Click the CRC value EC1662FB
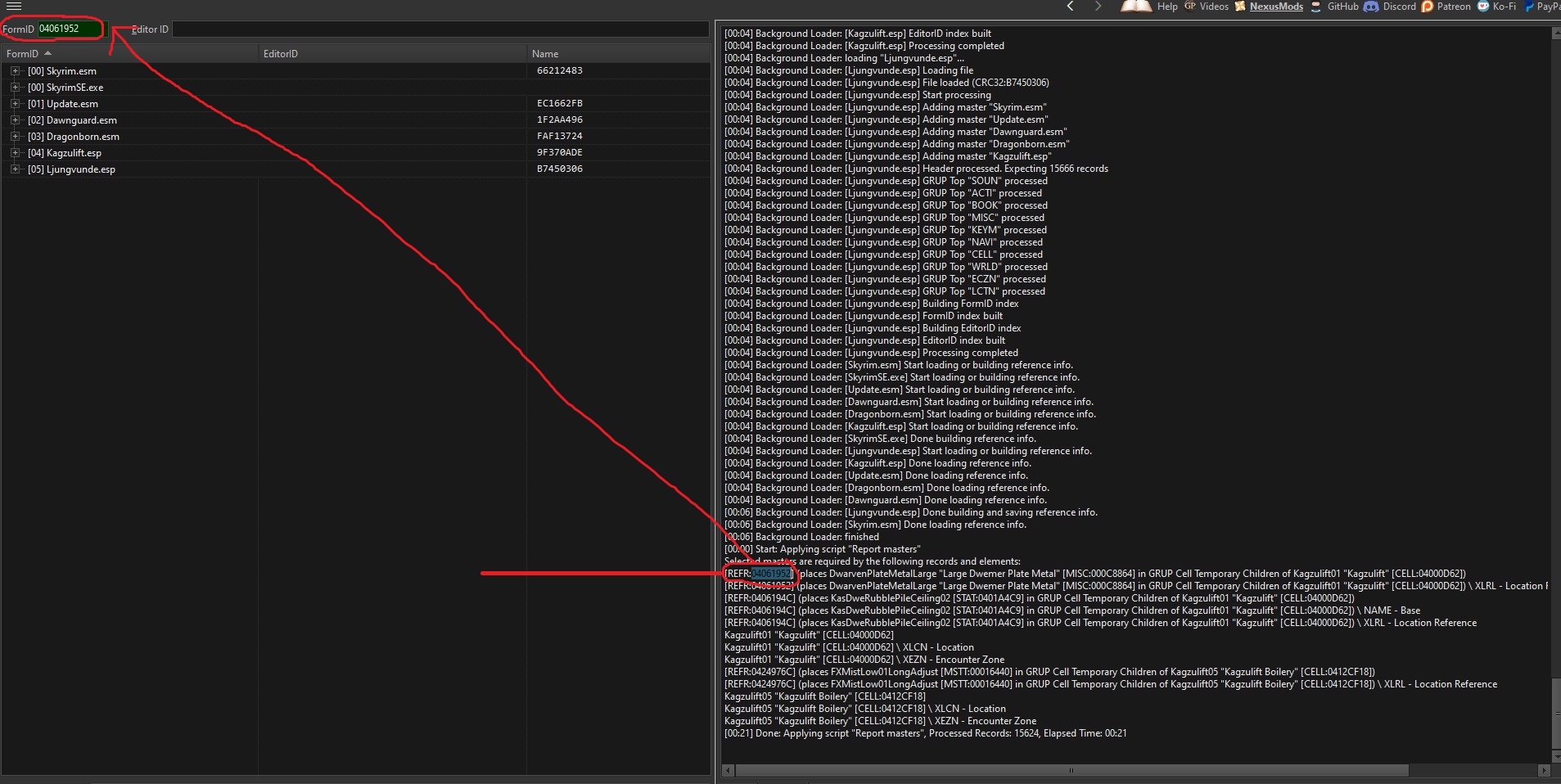This screenshot has width=1561, height=784. point(560,103)
